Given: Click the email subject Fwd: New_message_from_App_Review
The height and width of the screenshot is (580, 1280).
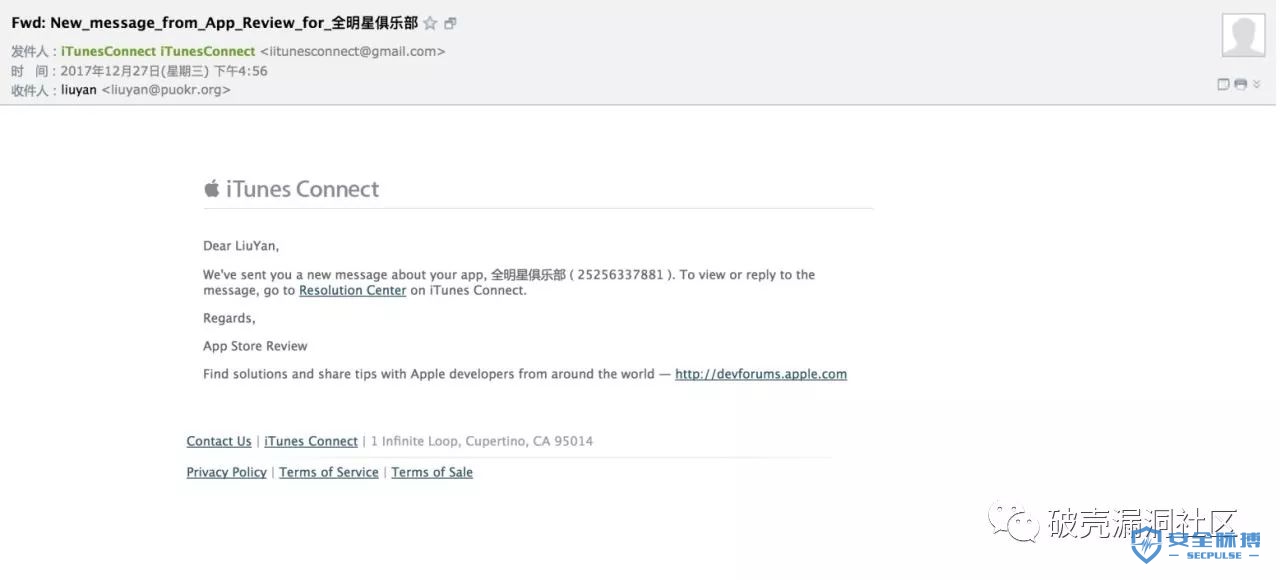Looking at the screenshot, I should coord(214,23).
